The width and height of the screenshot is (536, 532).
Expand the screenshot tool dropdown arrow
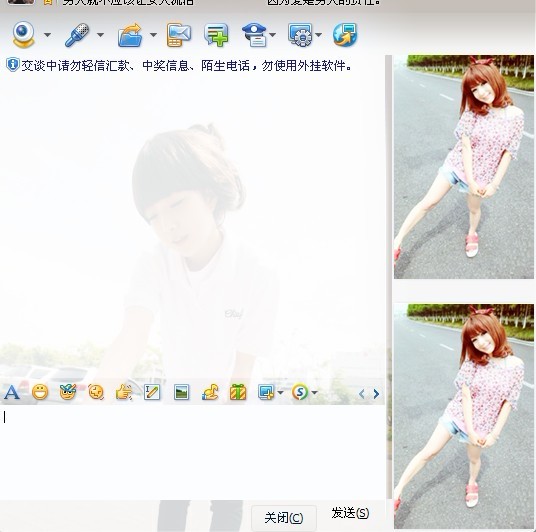280,393
